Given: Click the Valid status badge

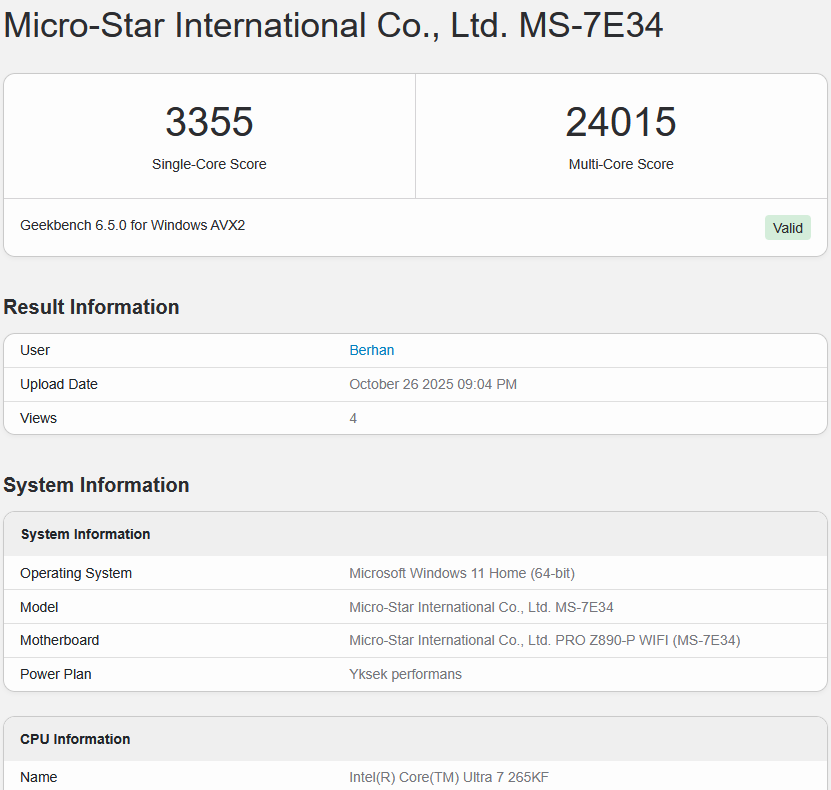Looking at the screenshot, I should point(788,228).
